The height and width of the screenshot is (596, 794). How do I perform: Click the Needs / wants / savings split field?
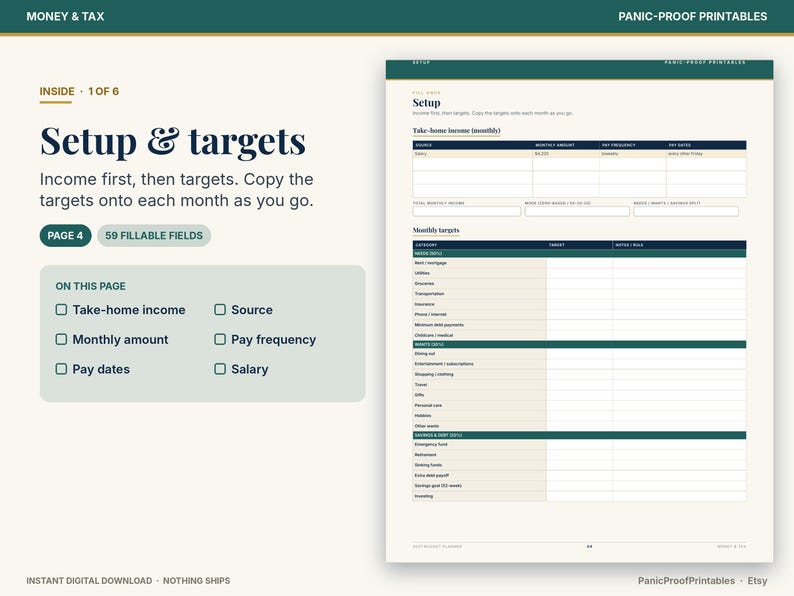pyautogui.click(x=686, y=211)
